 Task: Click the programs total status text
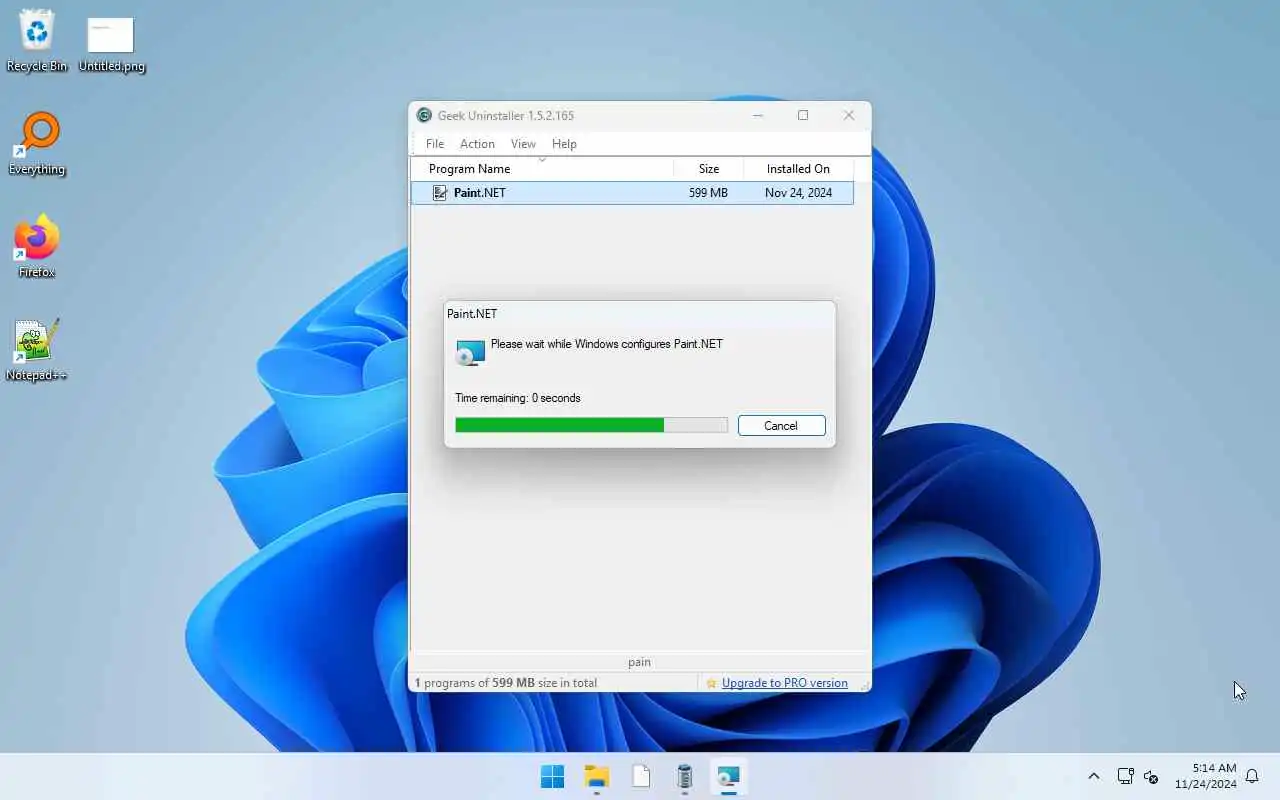506,683
